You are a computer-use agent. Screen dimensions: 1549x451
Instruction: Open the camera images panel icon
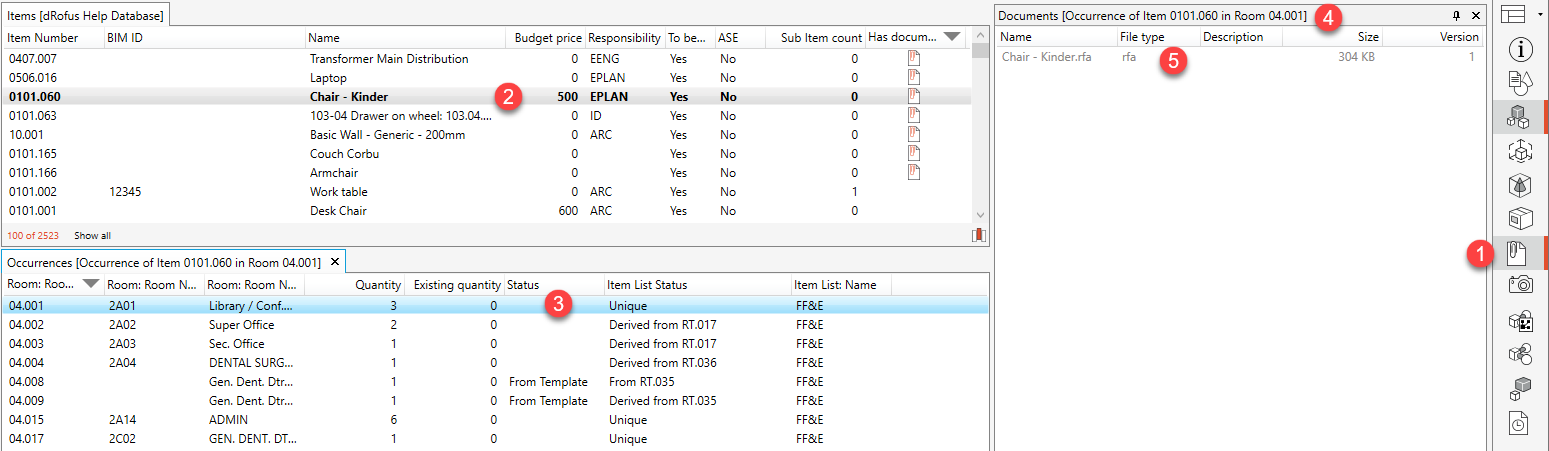[1520, 285]
